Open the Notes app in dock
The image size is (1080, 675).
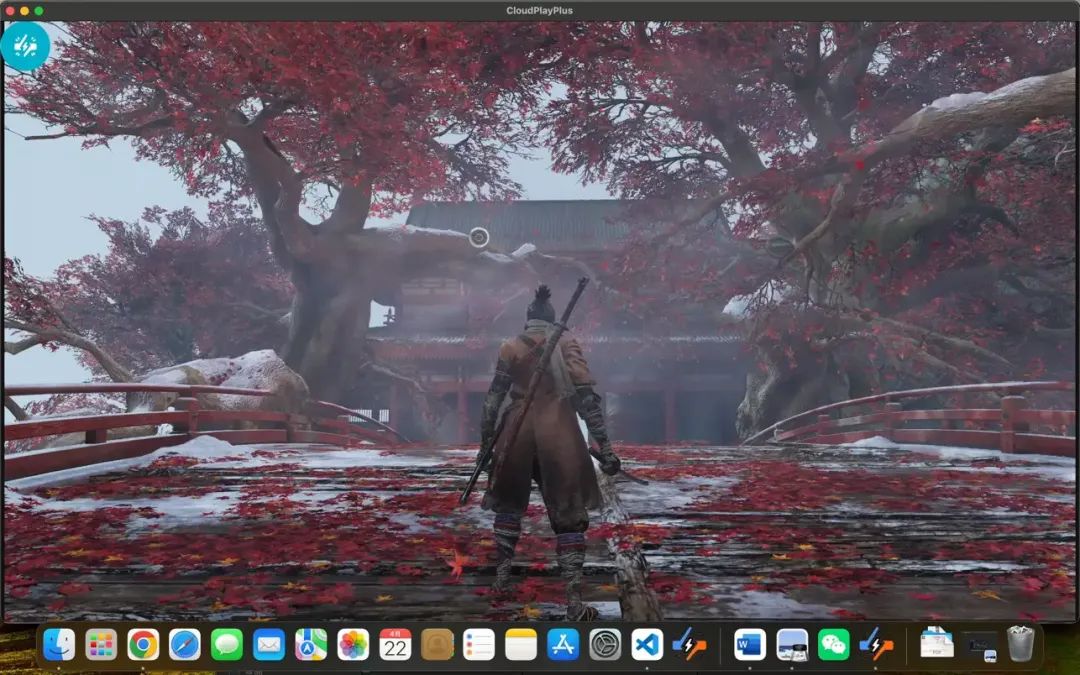(x=521, y=644)
